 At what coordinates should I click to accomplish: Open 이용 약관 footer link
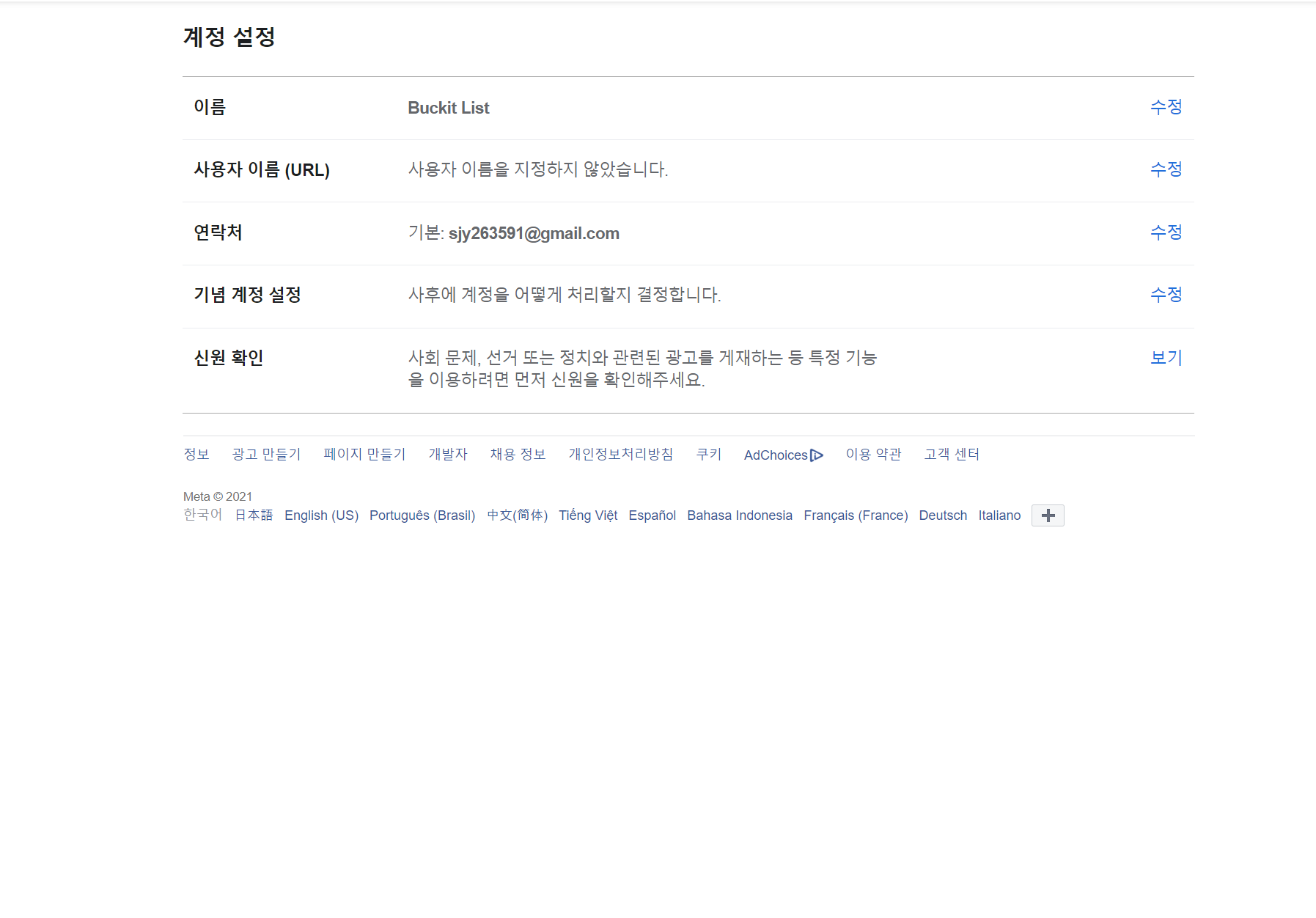tap(873, 455)
